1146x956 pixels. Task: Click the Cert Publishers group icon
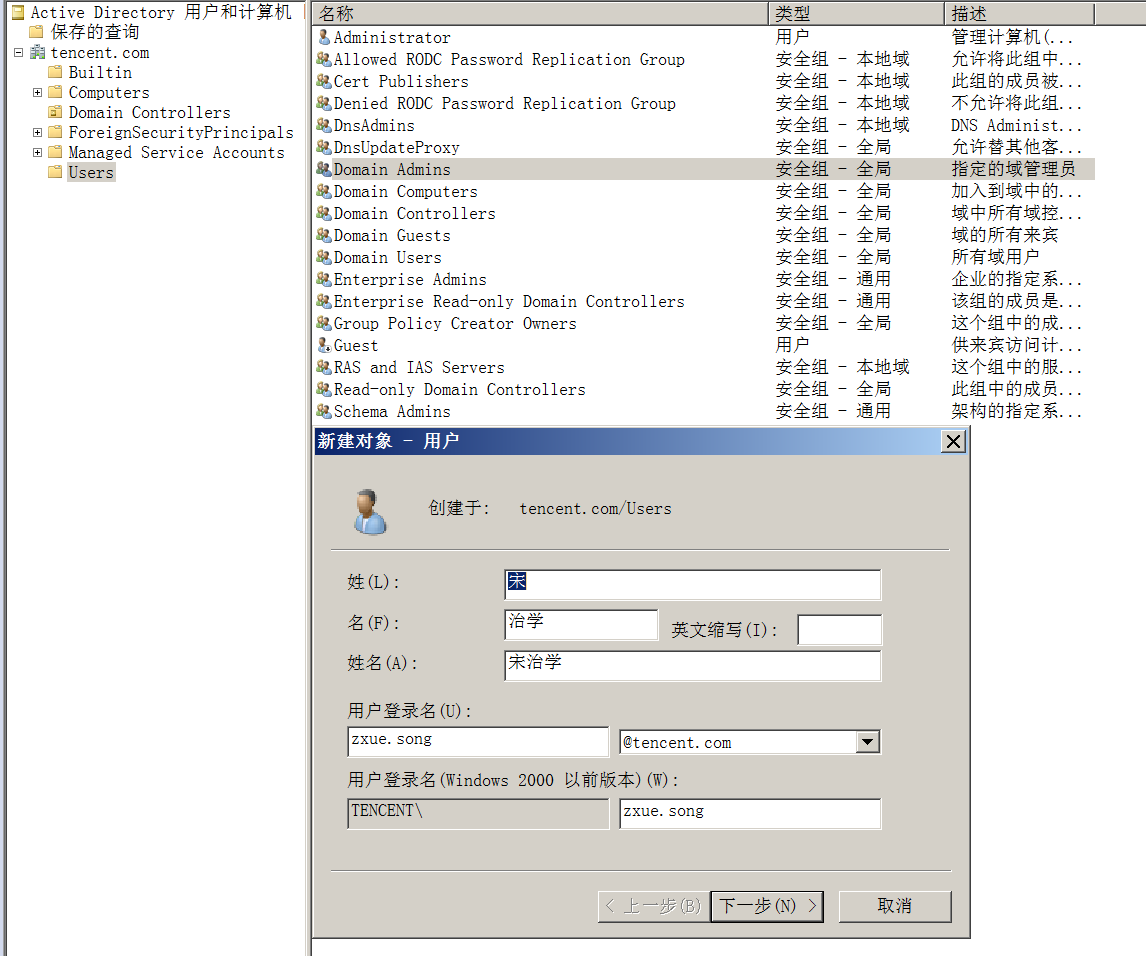click(325, 81)
